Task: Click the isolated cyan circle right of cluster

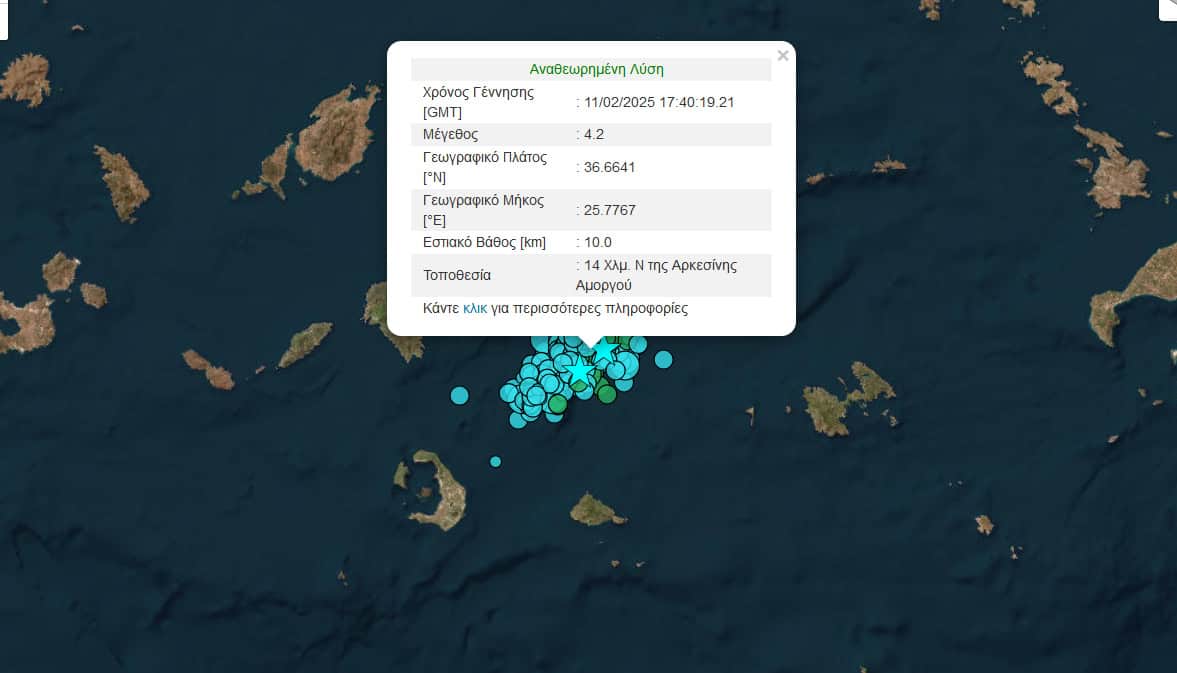Action: pos(663,359)
